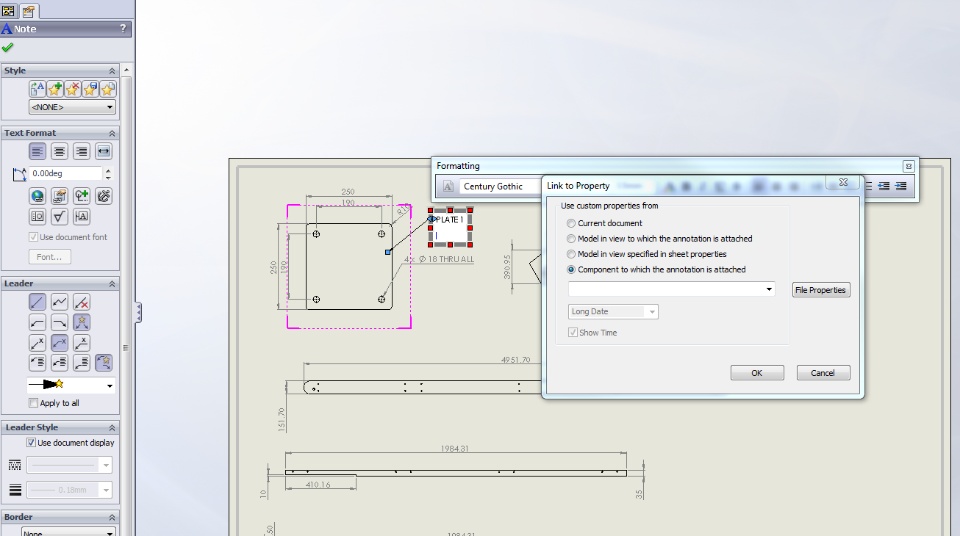Screen dimensions: 960x536
Task: Select Attach Leader Bottom icon
Action: pyautogui.click(x=81, y=363)
